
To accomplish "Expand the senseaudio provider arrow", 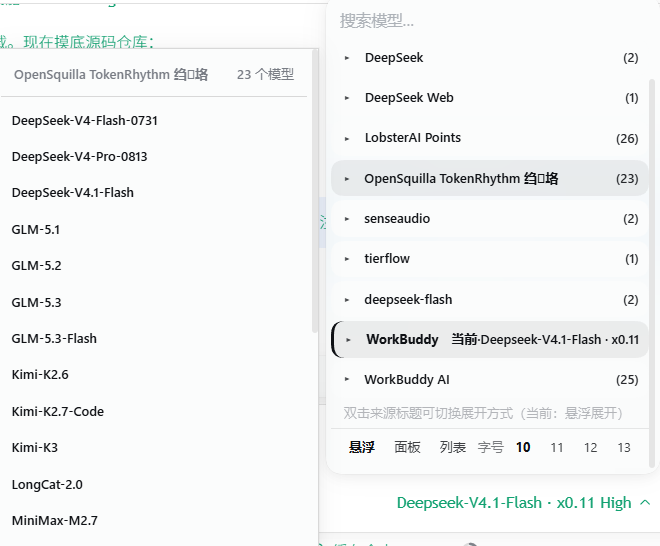I will point(347,219).
